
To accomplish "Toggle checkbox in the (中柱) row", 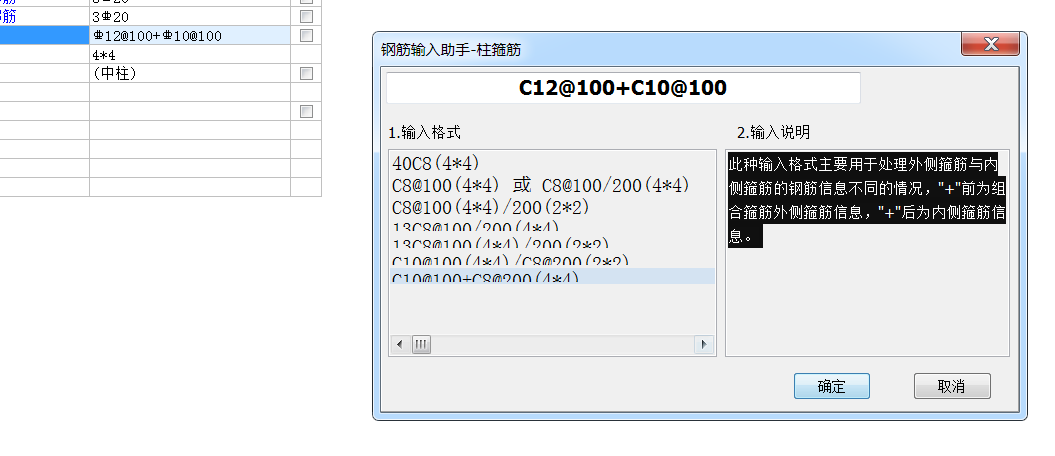I will tap(306, 73).
